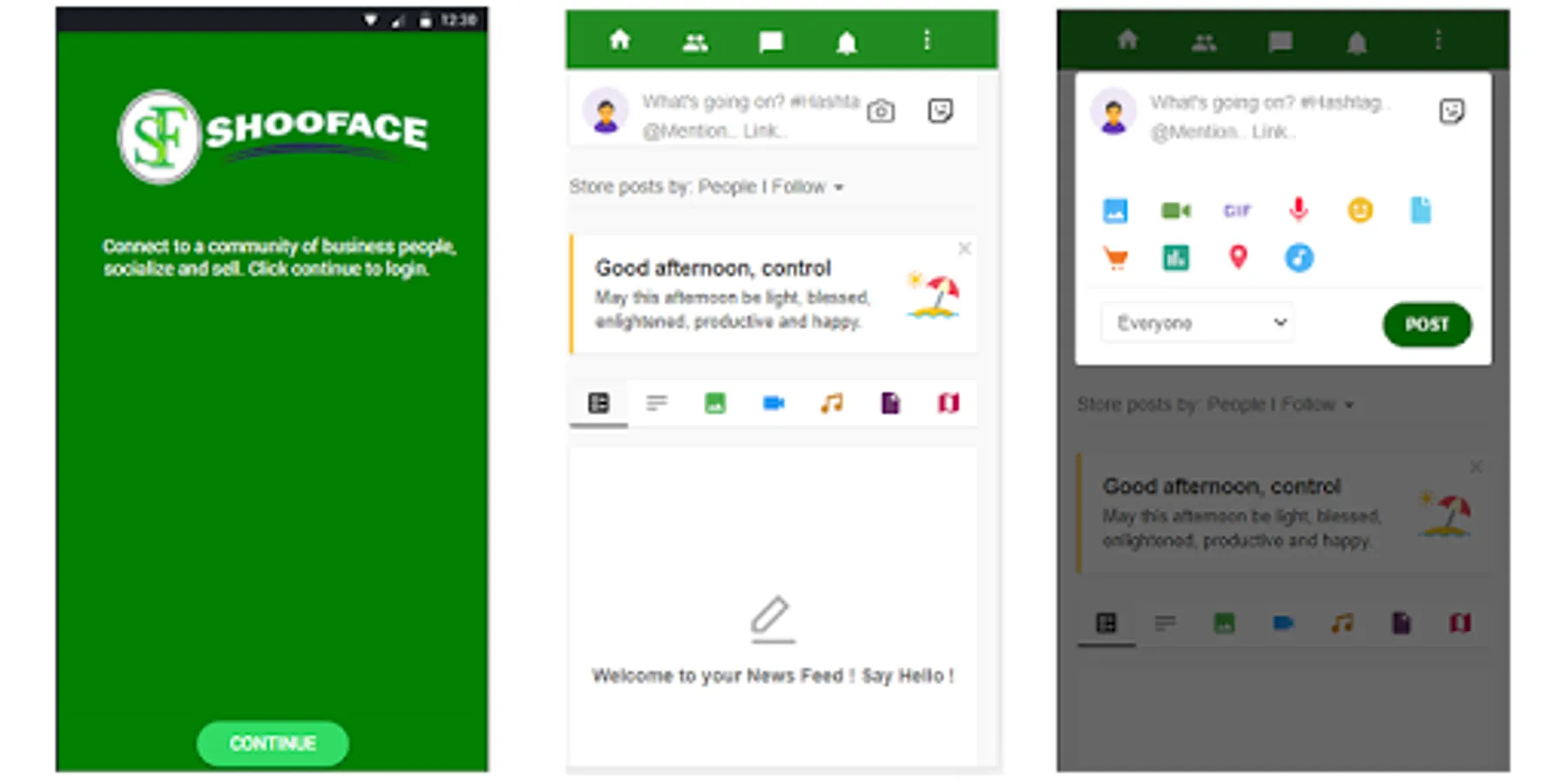Screen dimensions: 1568x784
Task: Select the music tab in the news feed filter row
Action: pyautogui.click(x=832, y=402)
